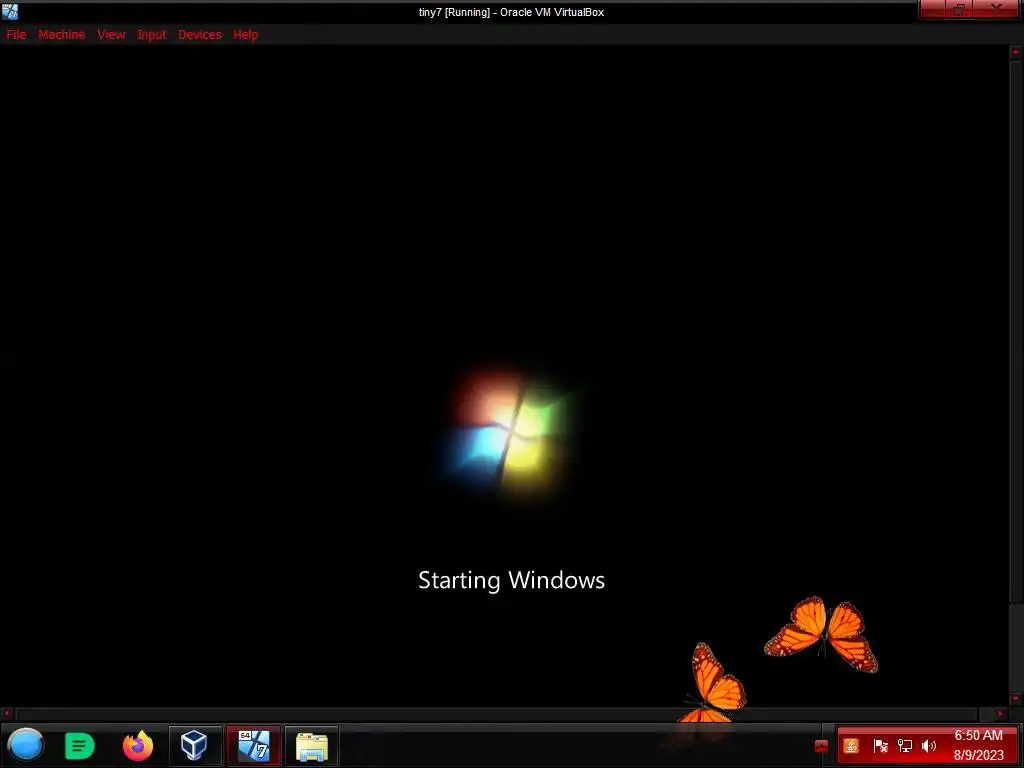Open the VirtualBox Manager cube icon in taskbar
This screenshot has height=768, width=1024.
194,745
